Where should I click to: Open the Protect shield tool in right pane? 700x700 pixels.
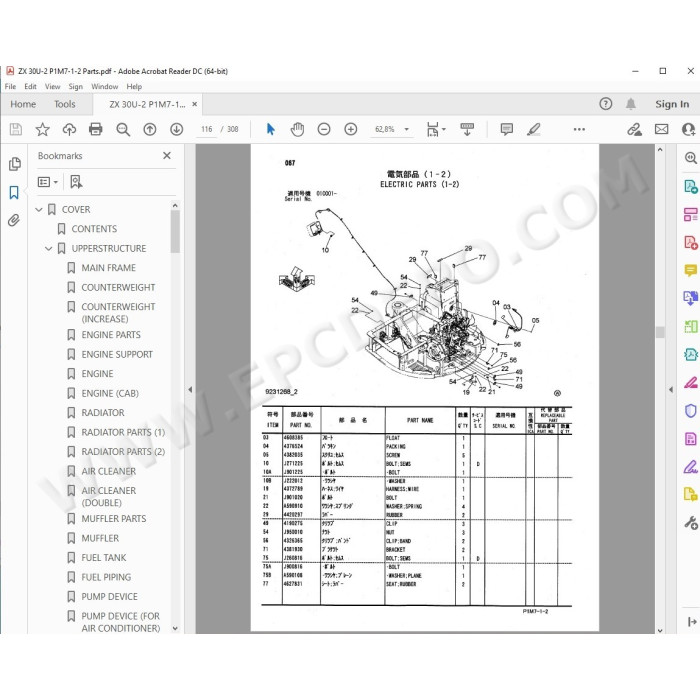coord(691,411)
